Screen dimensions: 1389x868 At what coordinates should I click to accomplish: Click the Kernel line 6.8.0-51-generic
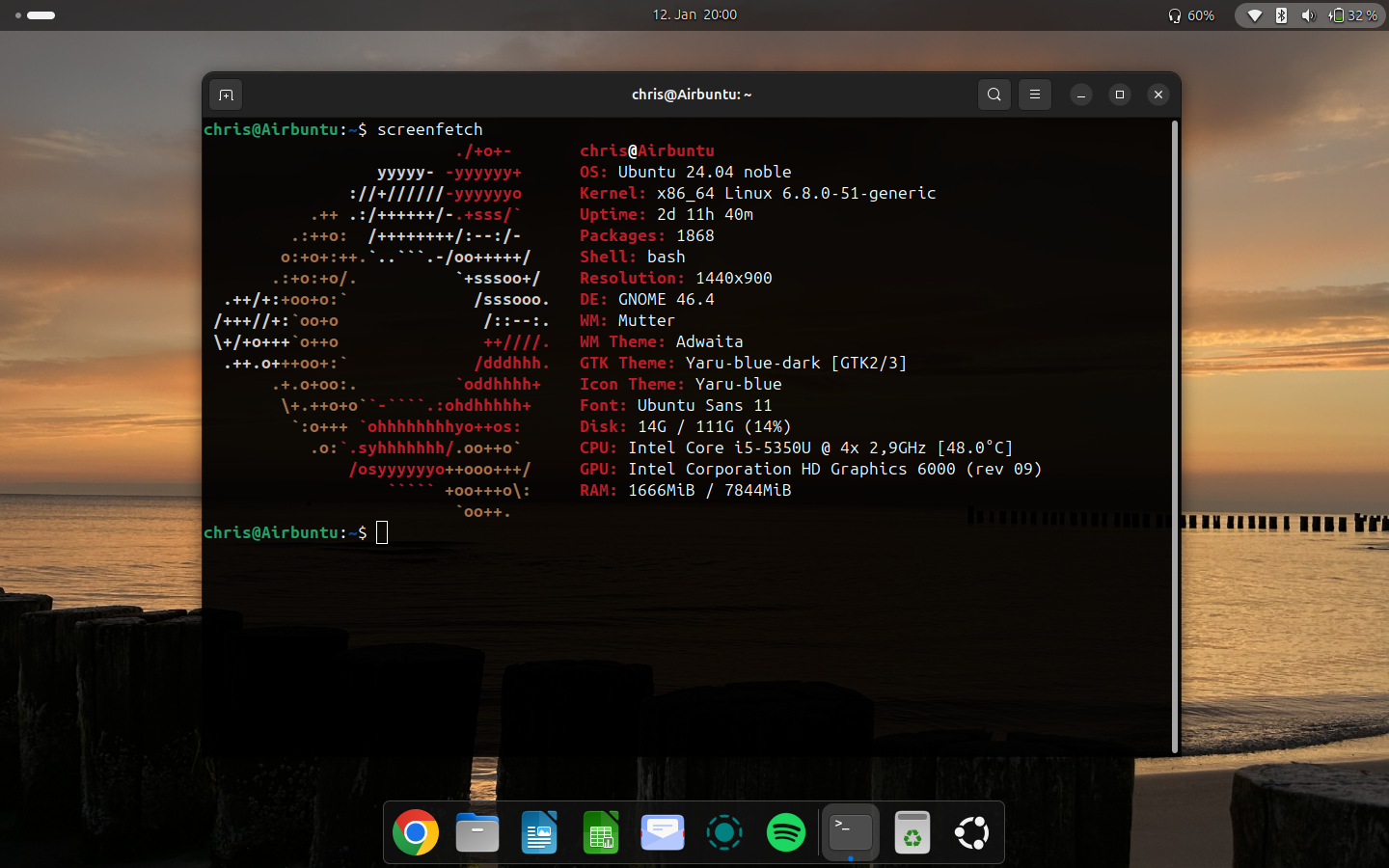point(757,193)
